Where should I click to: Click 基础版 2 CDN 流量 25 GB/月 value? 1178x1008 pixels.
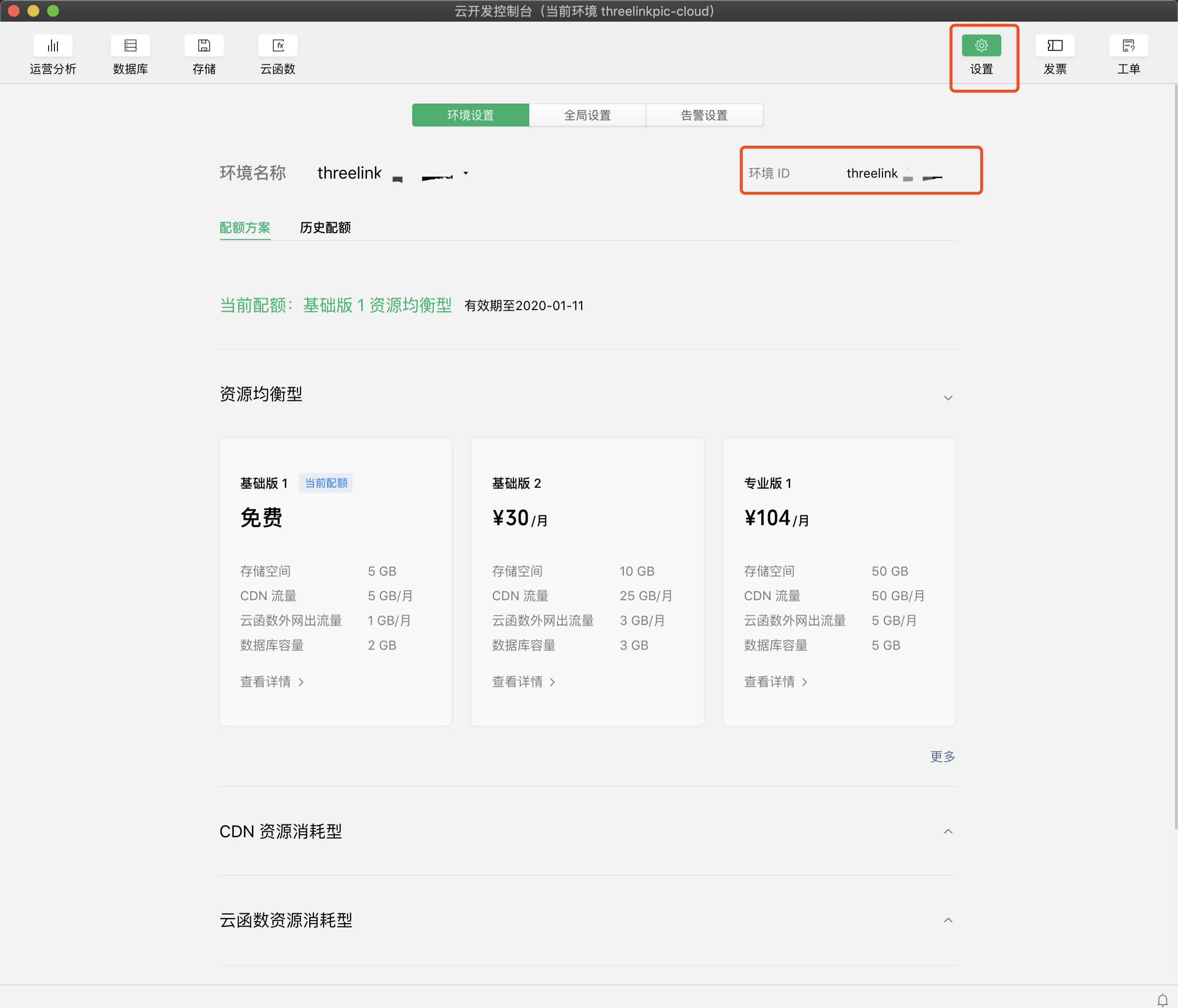point(646,596)
